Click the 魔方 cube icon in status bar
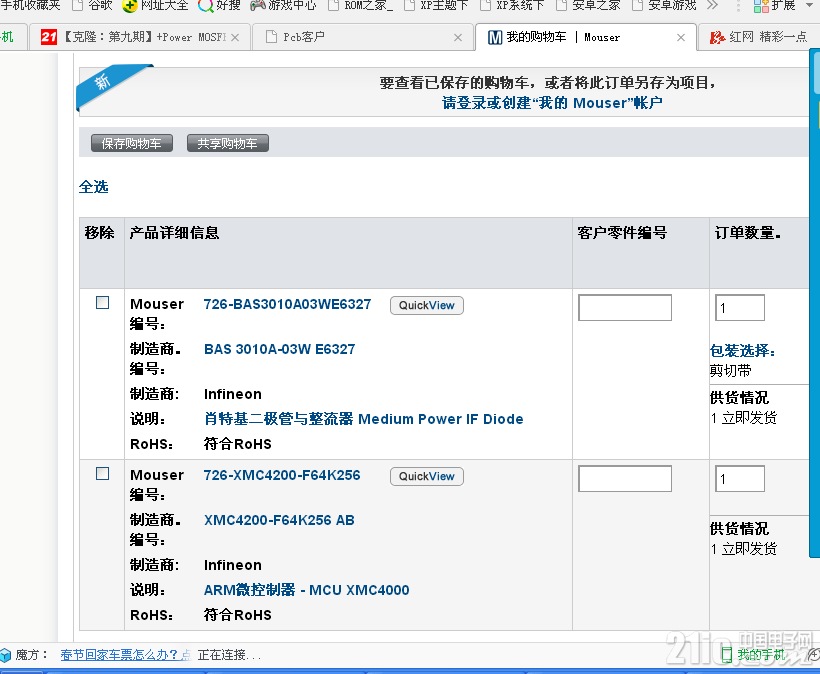Viewport: 820px width, 674px height. coord(5,655)
